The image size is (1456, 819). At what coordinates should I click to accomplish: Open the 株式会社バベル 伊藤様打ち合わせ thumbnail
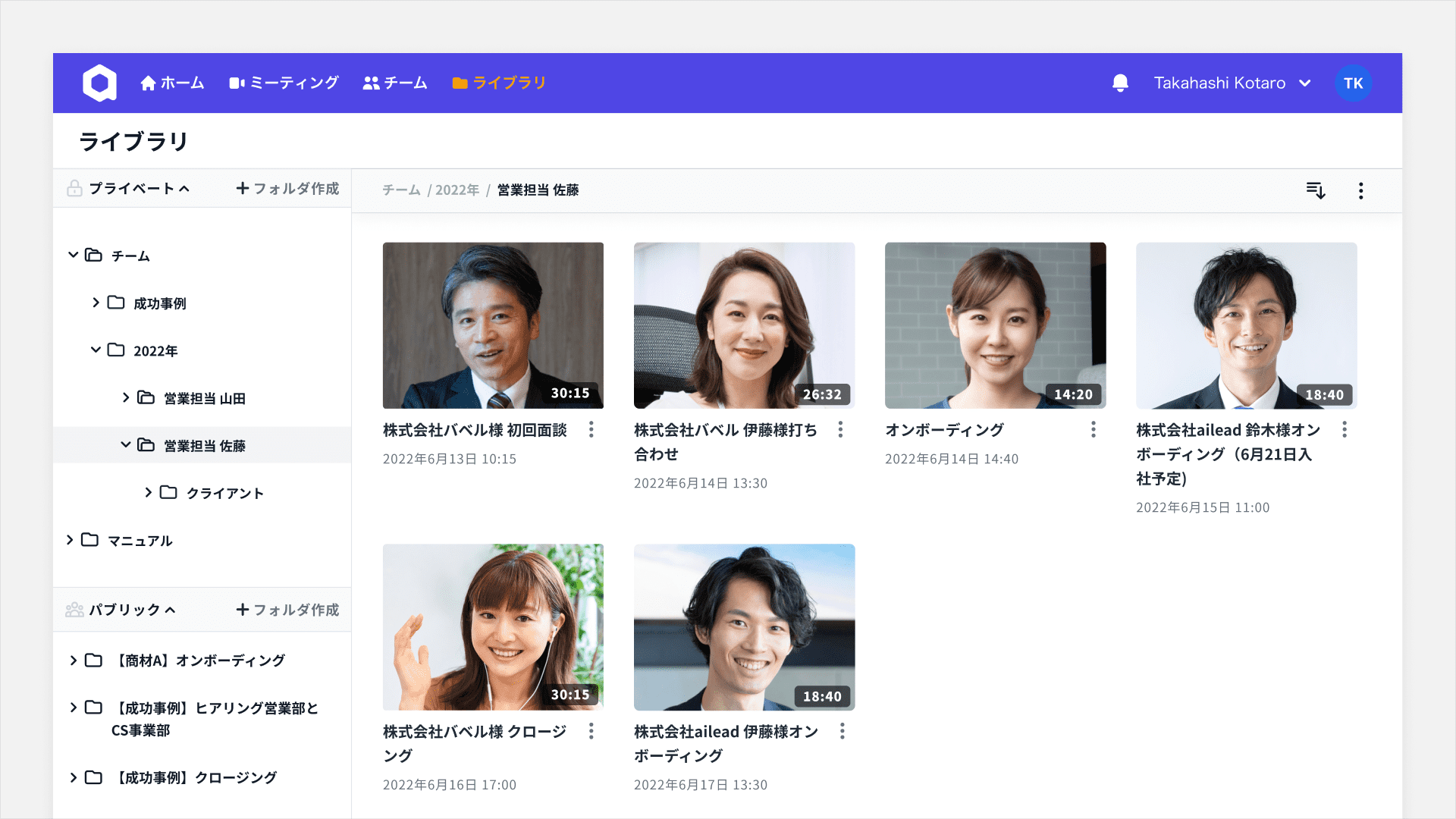pos(744,325)
